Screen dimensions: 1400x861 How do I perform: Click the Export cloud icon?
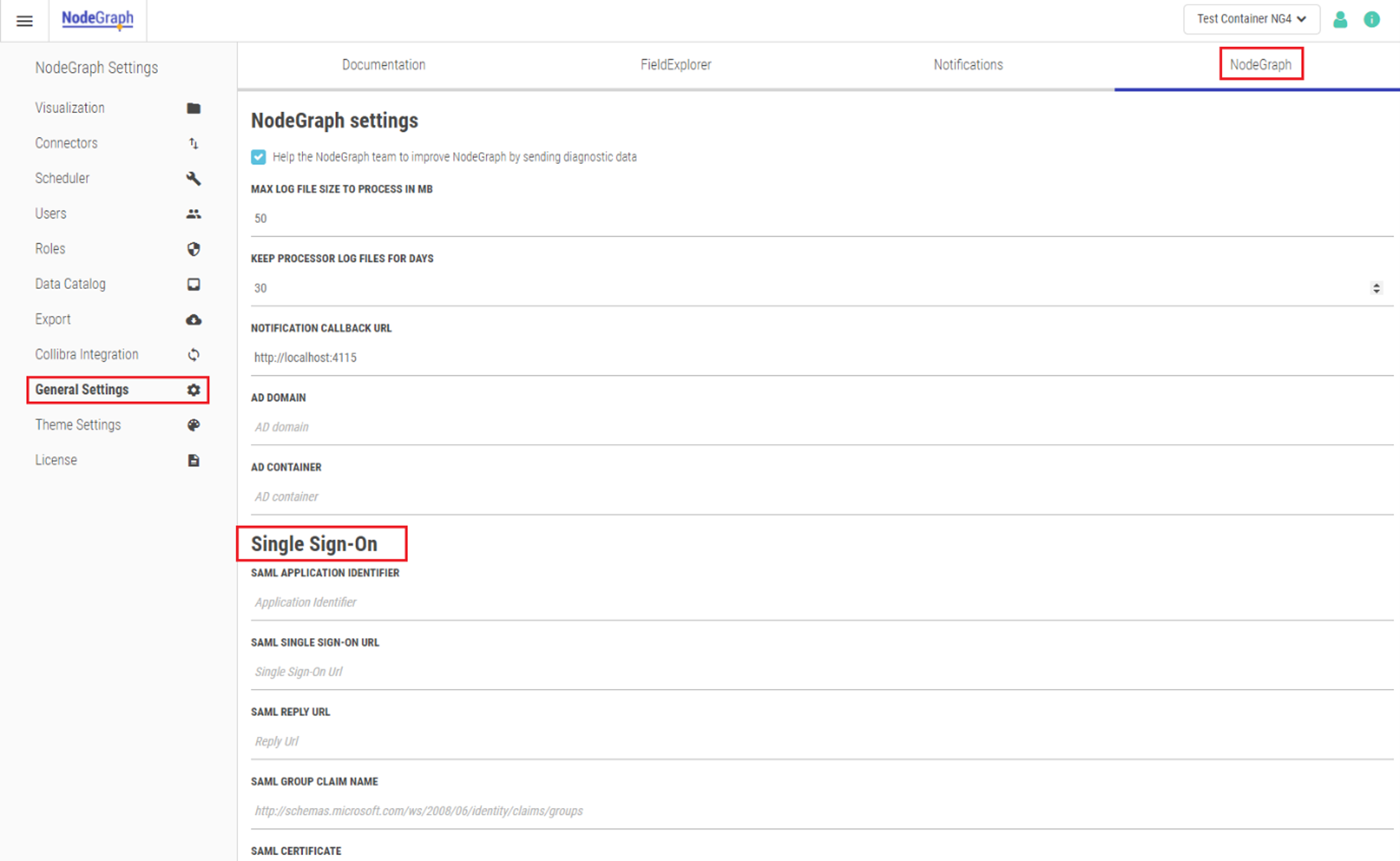[x=194, y=319]
